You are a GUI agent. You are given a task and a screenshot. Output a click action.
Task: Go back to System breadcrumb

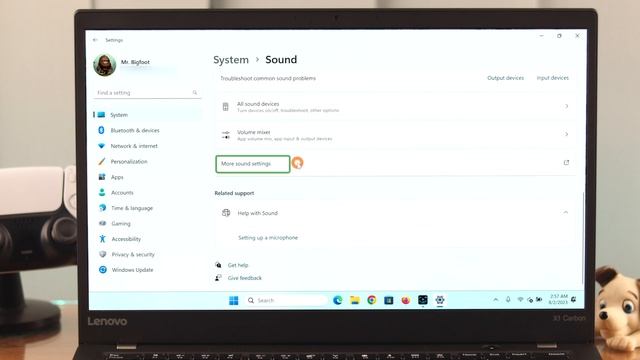(x=231, y=60)
